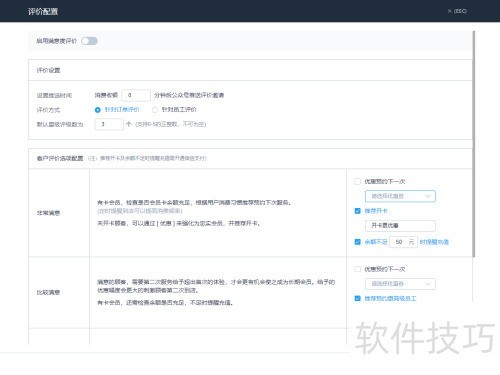Click the minutes input after 消费收银

(x=136, y=95)
